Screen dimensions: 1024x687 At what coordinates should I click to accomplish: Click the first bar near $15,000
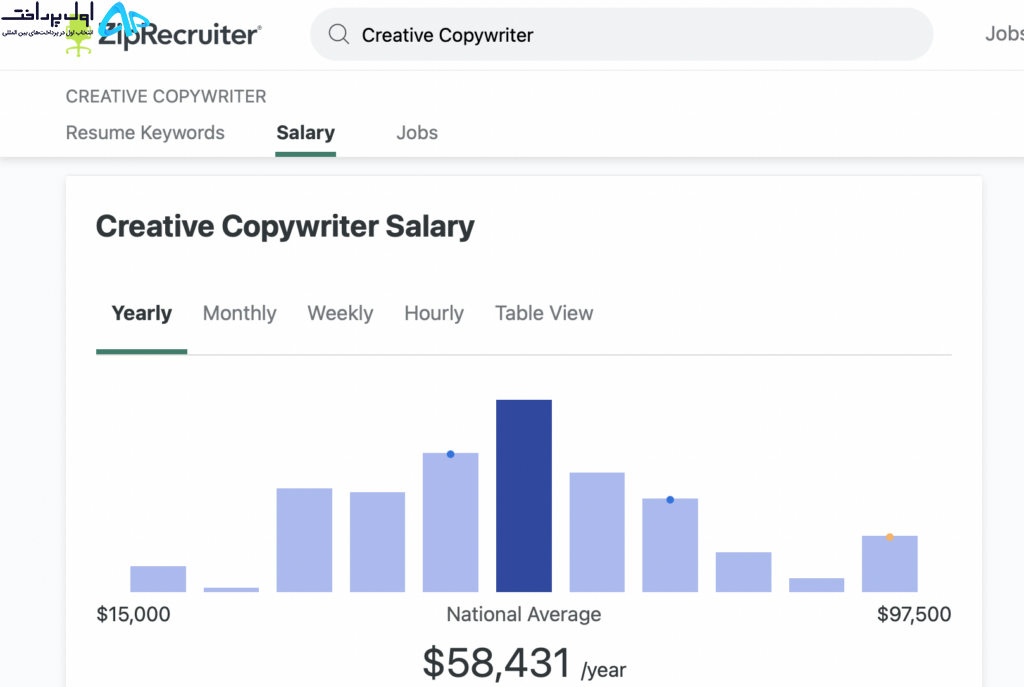(158, 579)
